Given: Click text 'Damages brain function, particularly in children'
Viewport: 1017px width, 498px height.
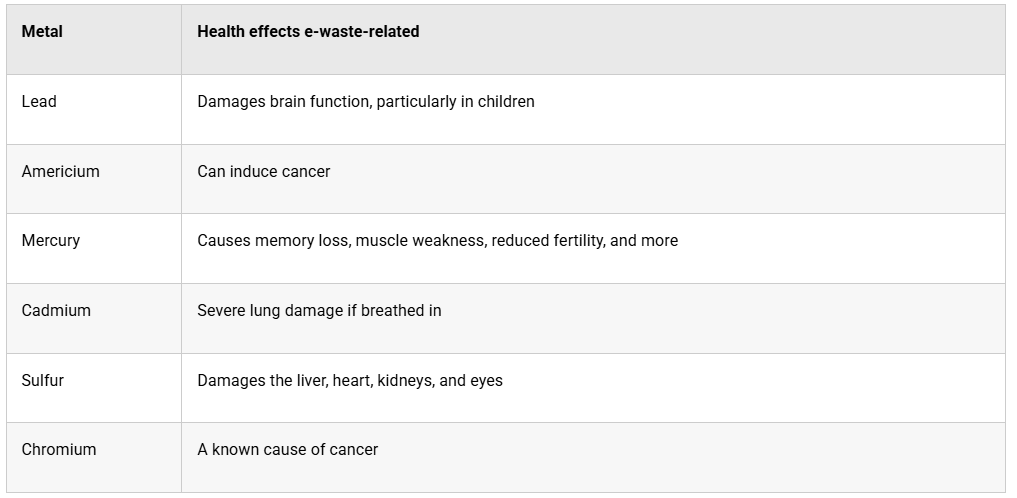Looking at the screenshot, I should pyautogui.click(x=366, y=102).
